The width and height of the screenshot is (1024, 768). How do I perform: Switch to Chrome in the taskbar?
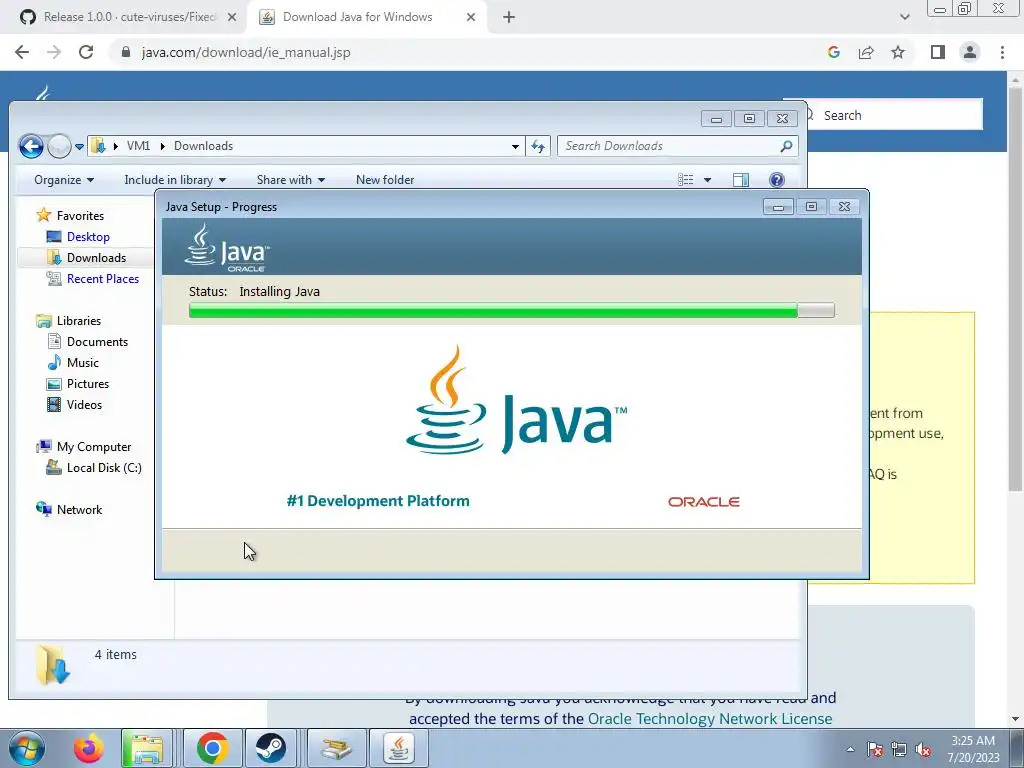pyautogui.click(x=212, y=748)
